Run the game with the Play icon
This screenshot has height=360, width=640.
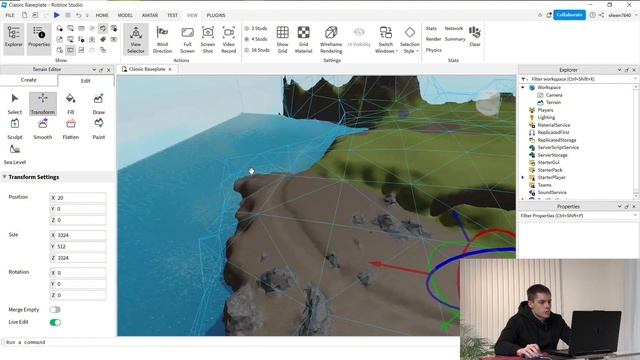57,15
